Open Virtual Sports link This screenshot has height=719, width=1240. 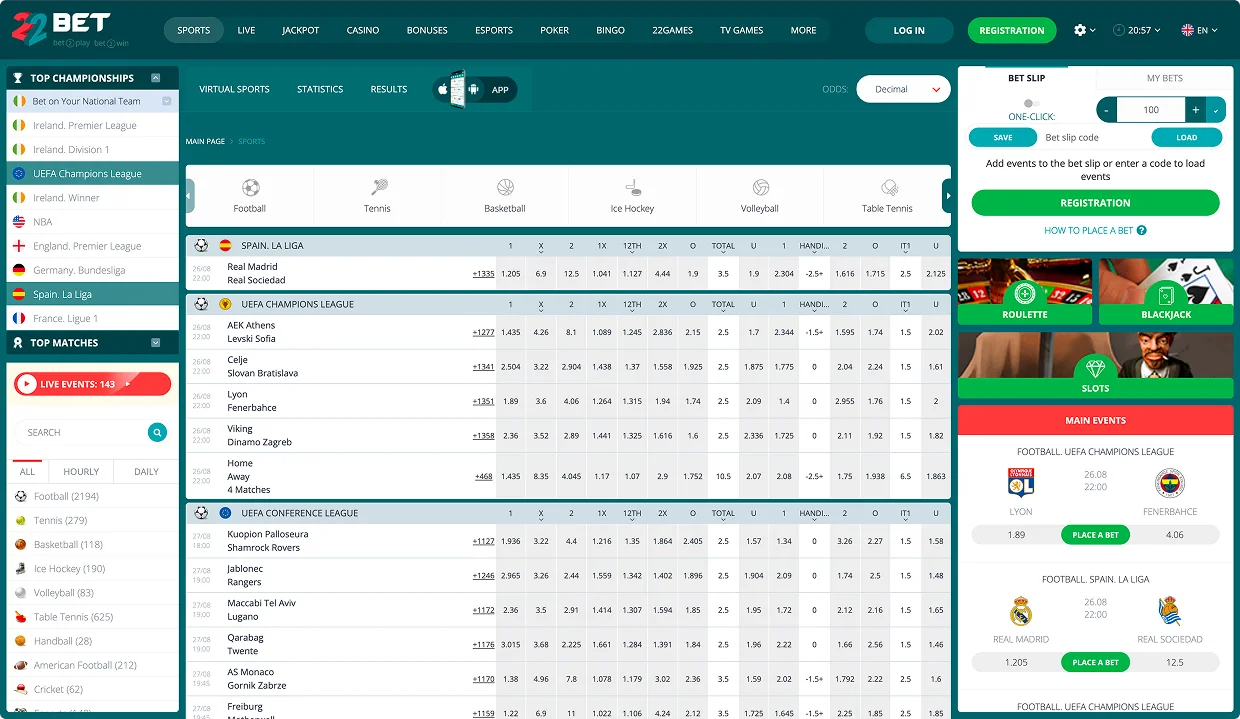click(x=234, y=89)
